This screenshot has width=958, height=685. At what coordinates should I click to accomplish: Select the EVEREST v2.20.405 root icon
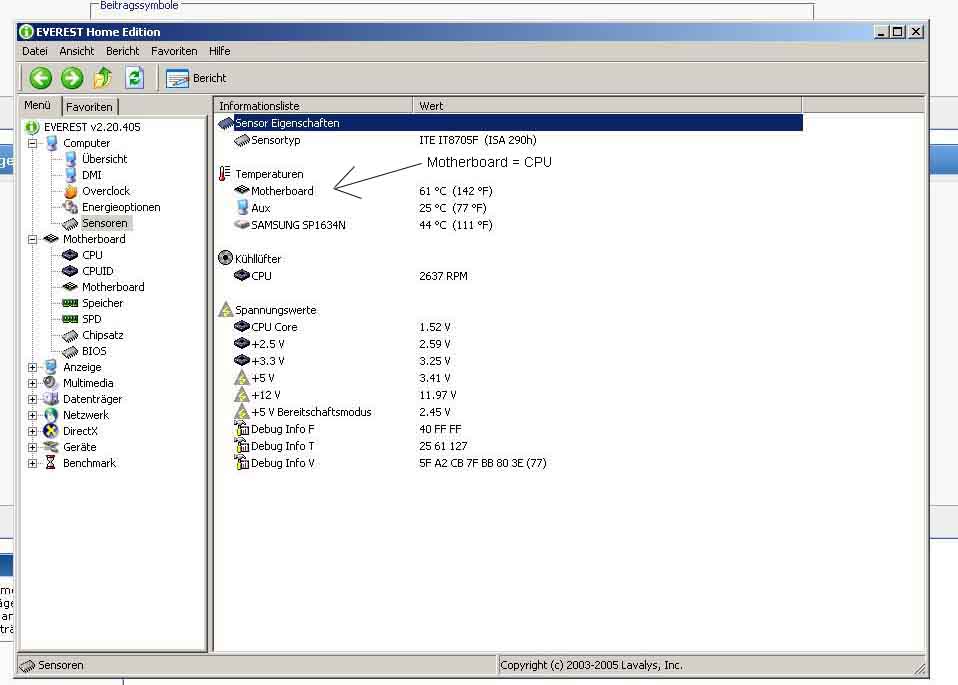[32, 127]
